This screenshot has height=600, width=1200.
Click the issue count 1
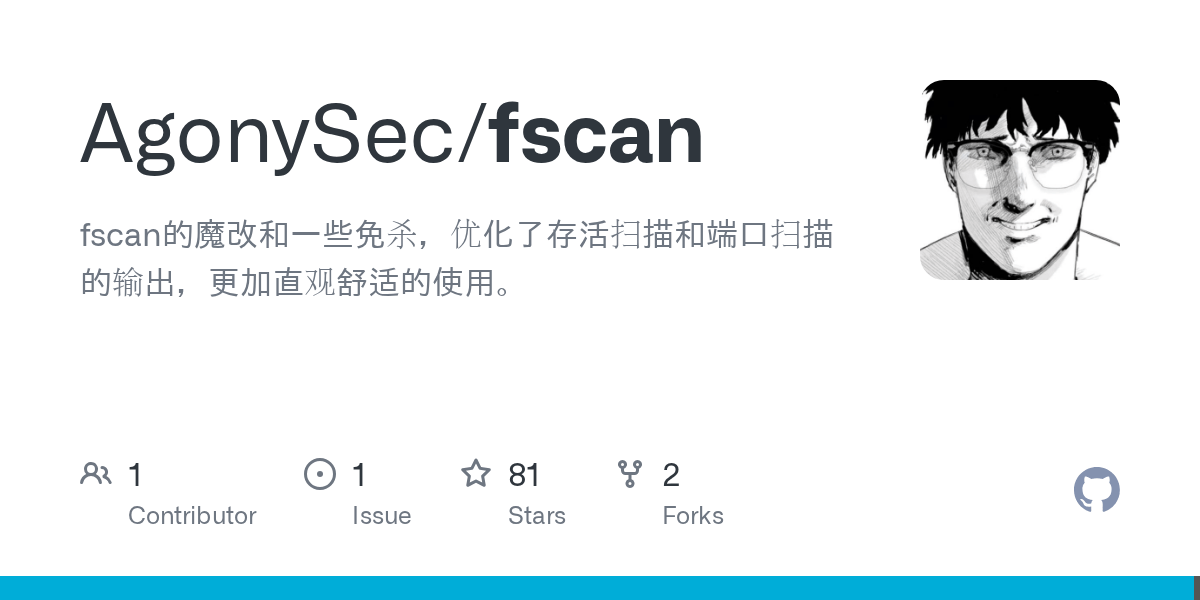point(359,475)
